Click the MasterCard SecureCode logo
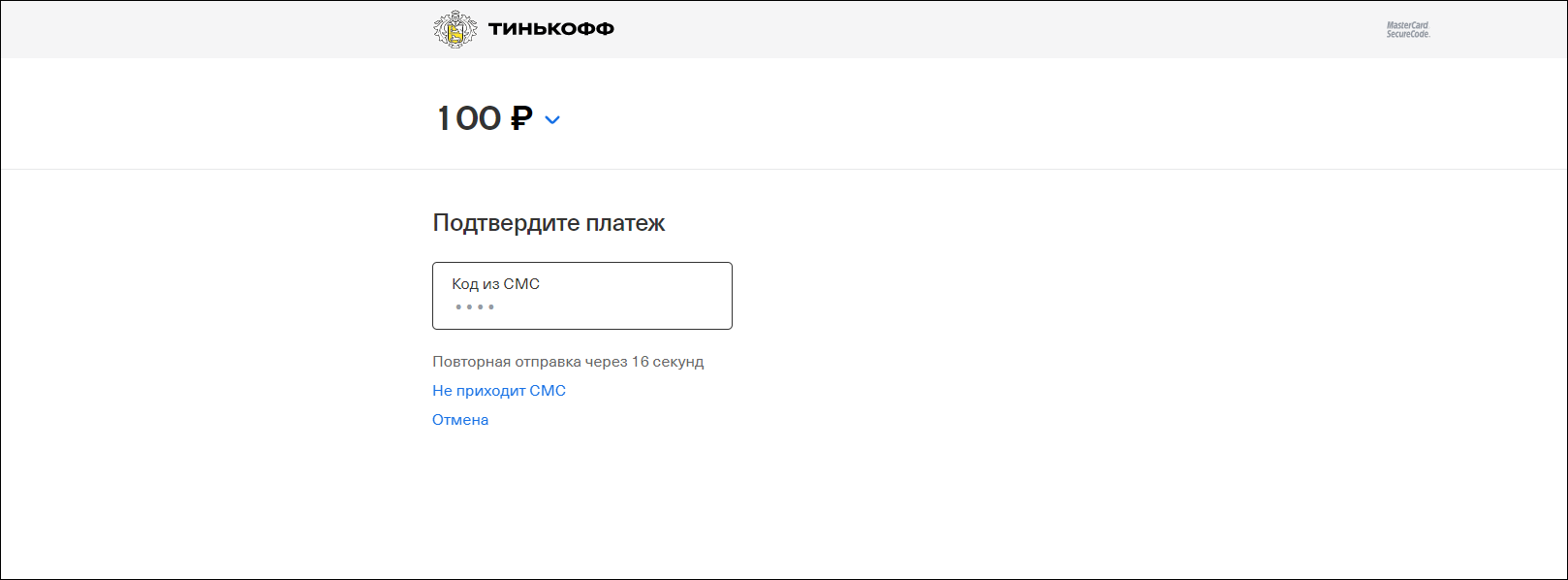 [x=1408, y=30]
